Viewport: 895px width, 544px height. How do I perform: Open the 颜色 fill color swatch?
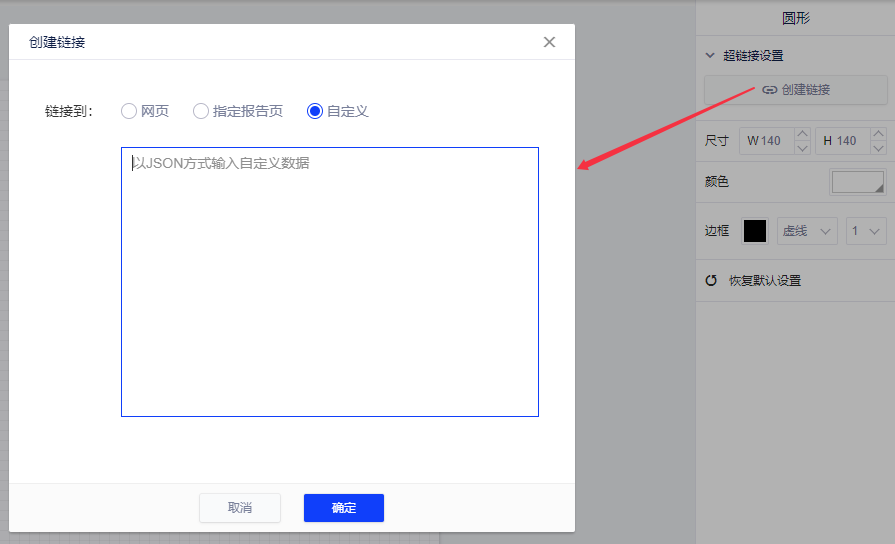[x=858, y=182]
